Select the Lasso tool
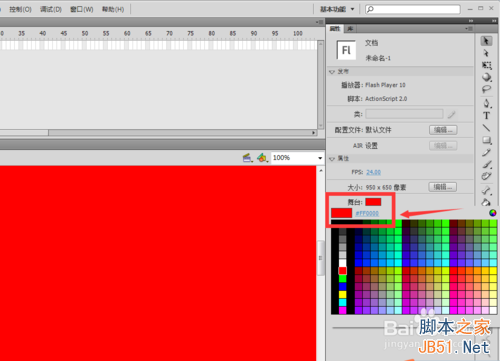 (487, 89)
